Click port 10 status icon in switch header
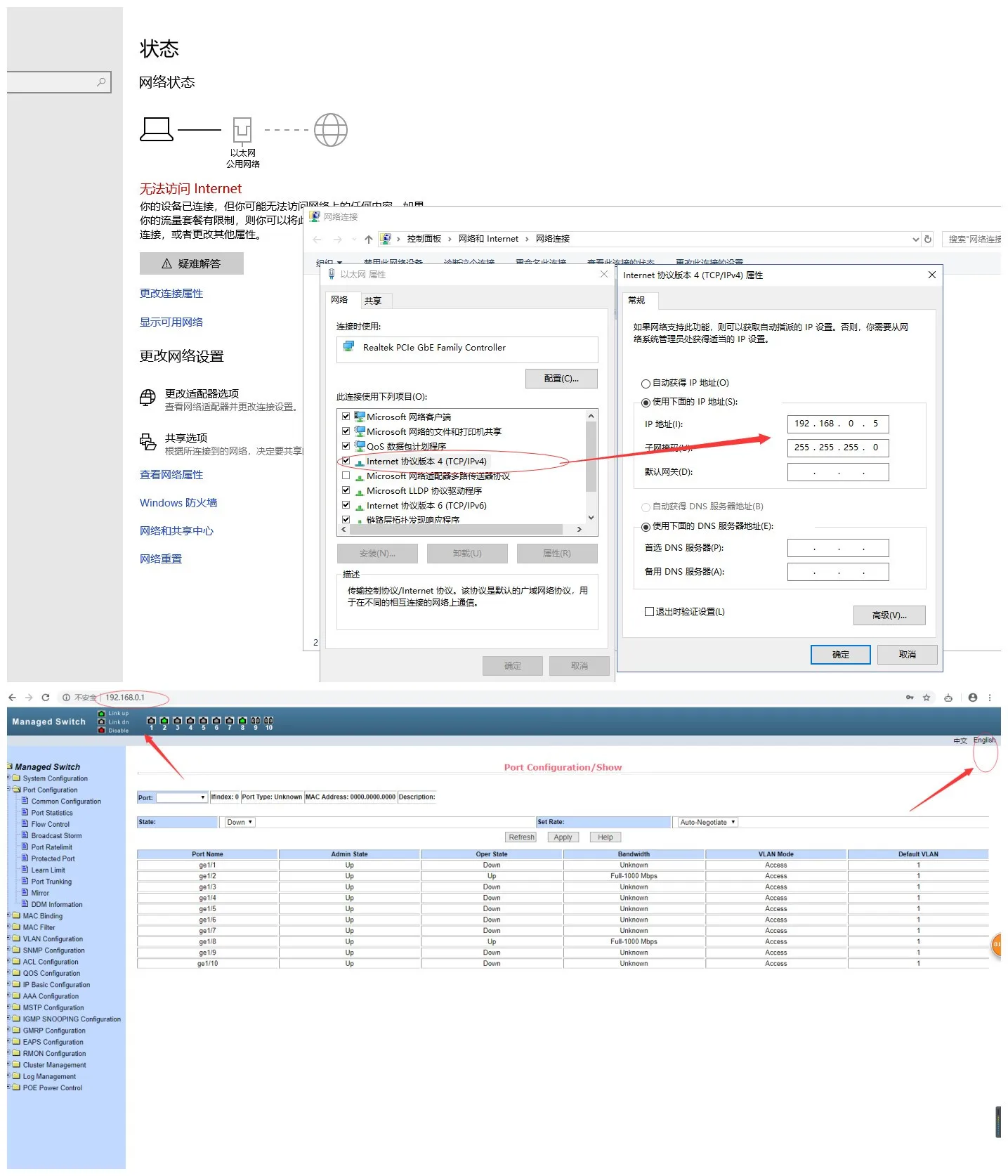Image resolution: width=1008 pixels, height=1176 pixels. pyautogui.click(x=268, y=721)
